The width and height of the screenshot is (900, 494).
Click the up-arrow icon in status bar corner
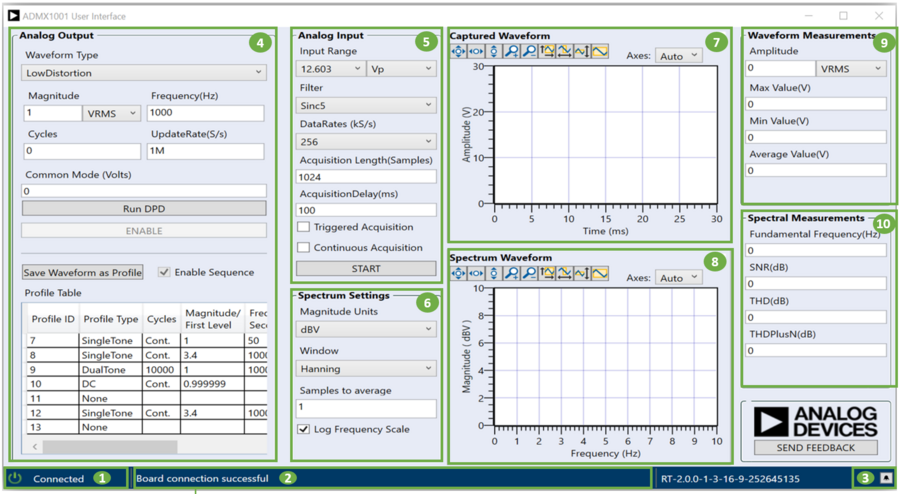(886, 478)
